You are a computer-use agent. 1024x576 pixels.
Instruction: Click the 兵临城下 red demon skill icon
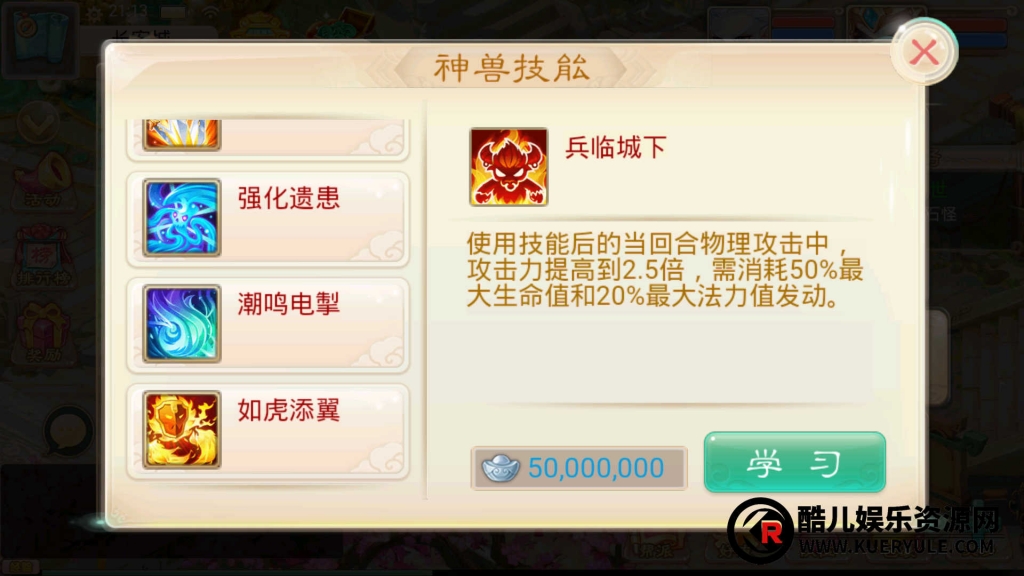pos(509,167)
